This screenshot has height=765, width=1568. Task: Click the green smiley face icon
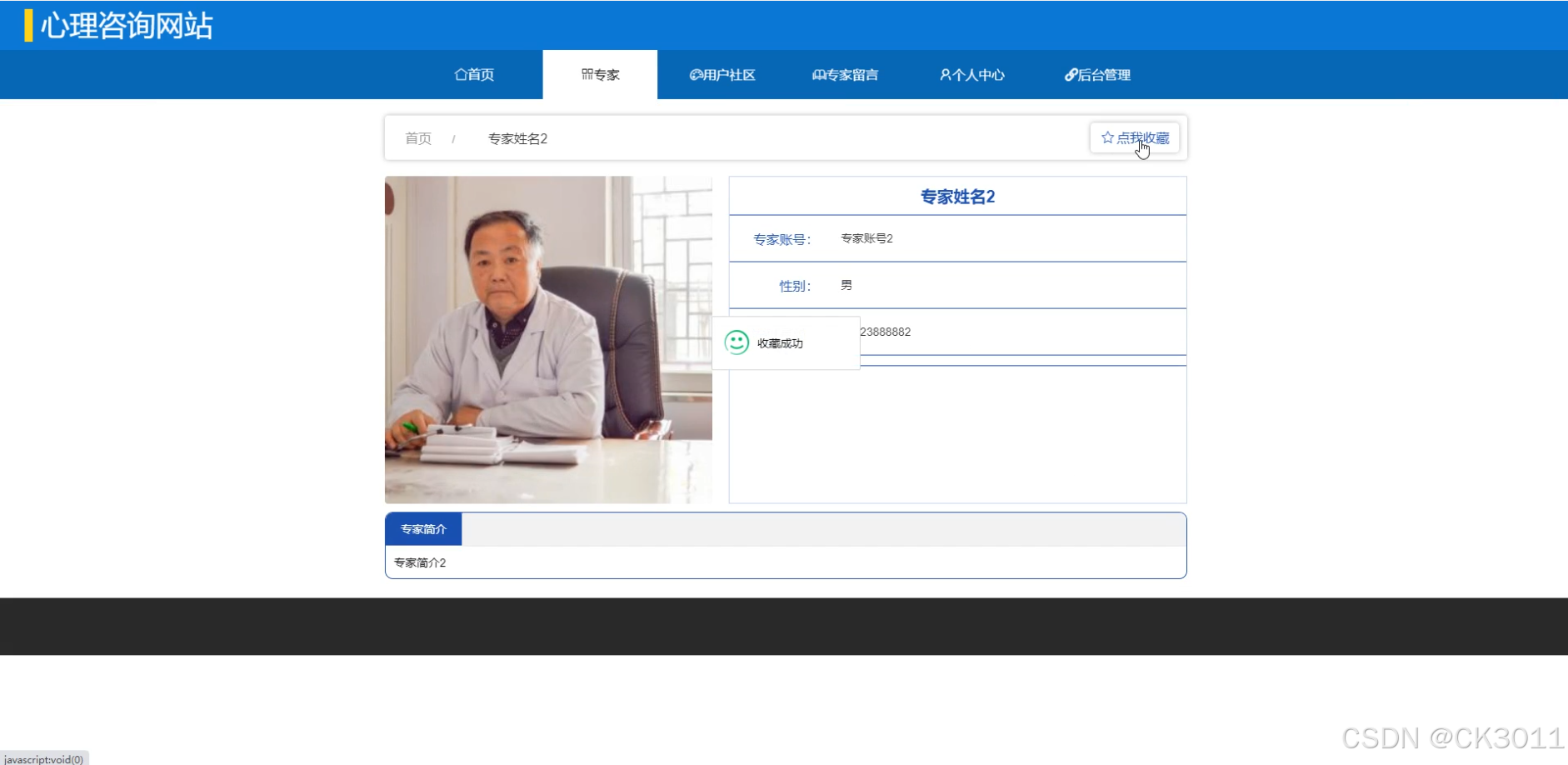click(737, 342)
